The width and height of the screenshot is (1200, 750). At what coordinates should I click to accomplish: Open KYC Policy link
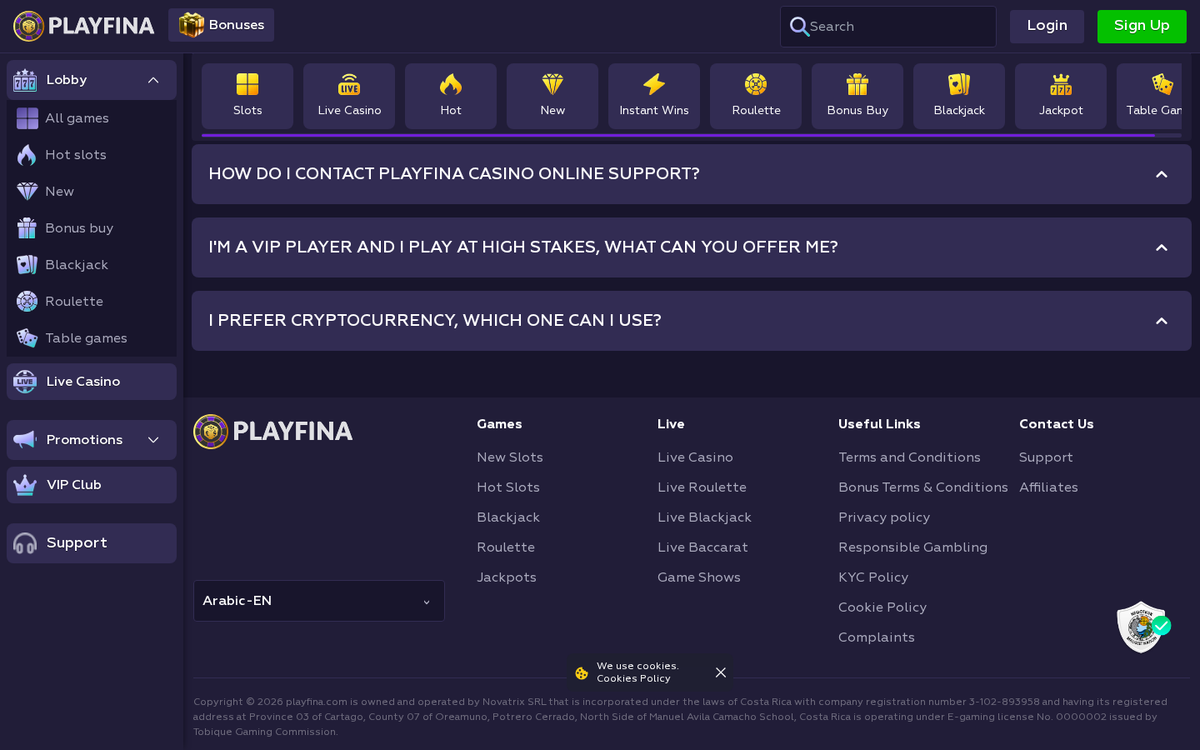(873, 577)
